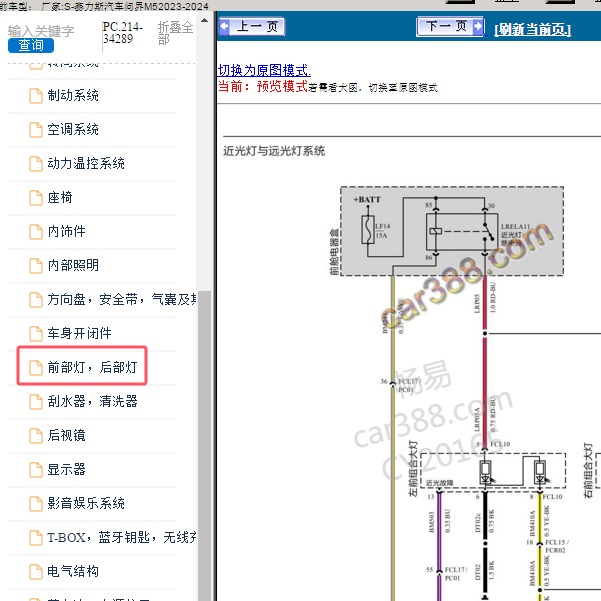The width and height of the screenshot is (601, 601).
Task: Open the 动力温控系统 tree item
Action: 86,163
